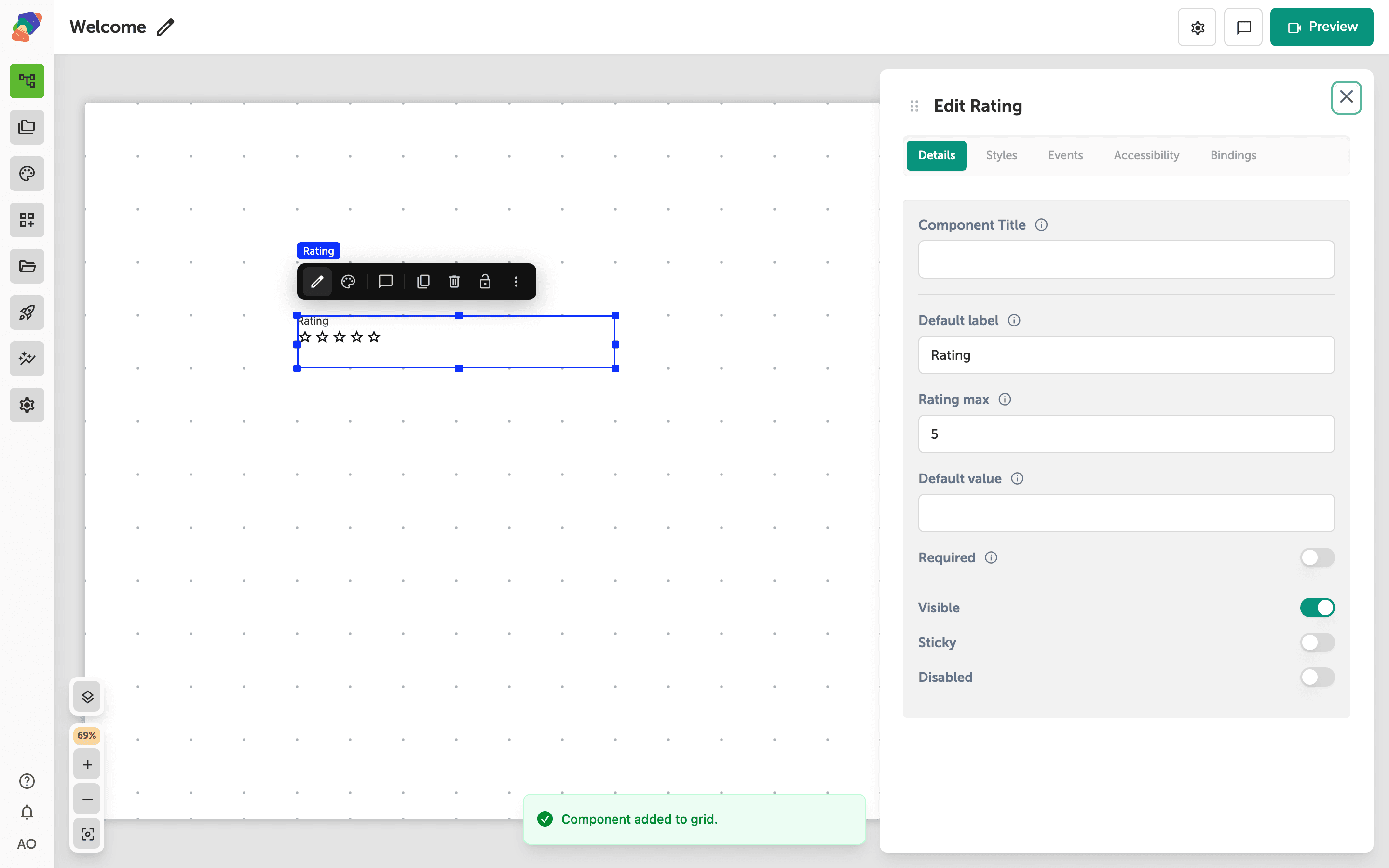Open the theme palette icon in left sidebar
The width and height of the screenshot is (1389, 868).
pos(27,174)
